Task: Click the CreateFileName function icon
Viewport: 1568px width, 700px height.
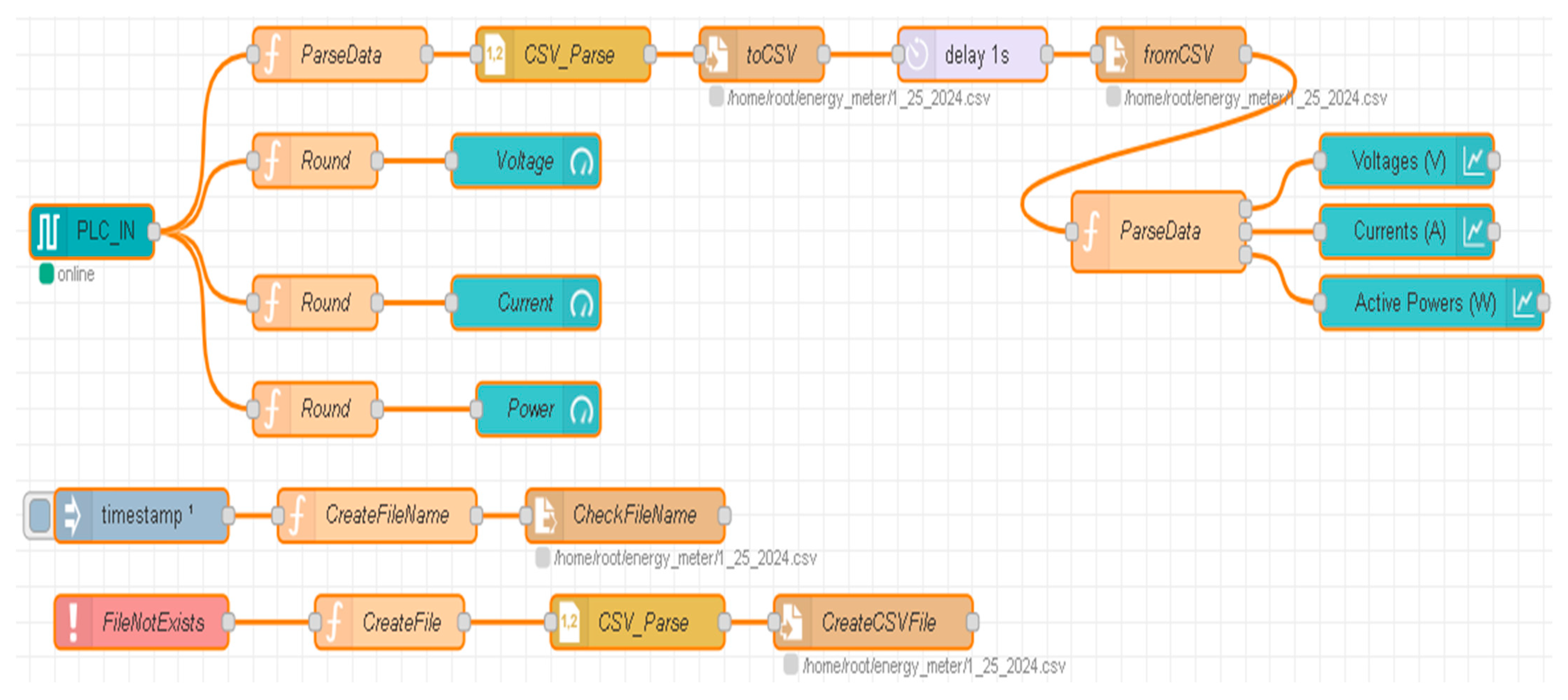Action: click(297, 515)
